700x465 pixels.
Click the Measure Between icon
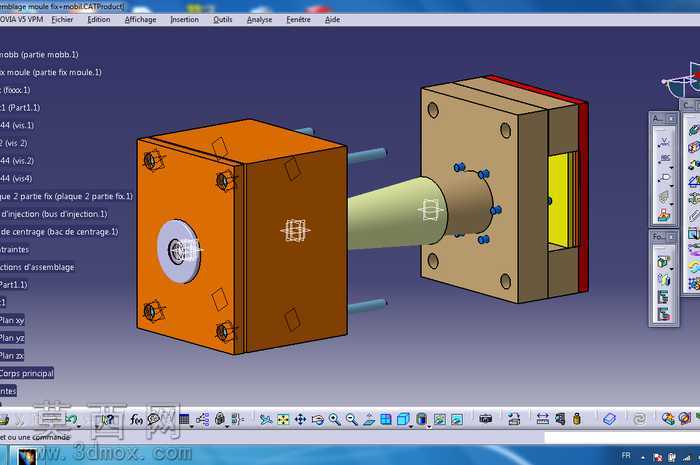(542, 419)
